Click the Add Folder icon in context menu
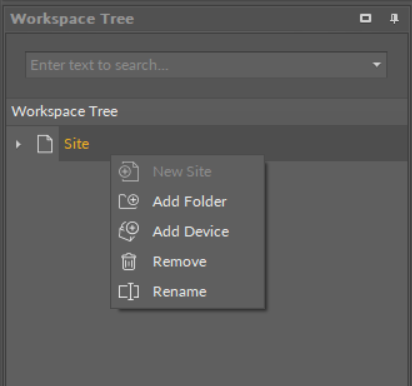This screenshot has width=412, height=386. 129,201
